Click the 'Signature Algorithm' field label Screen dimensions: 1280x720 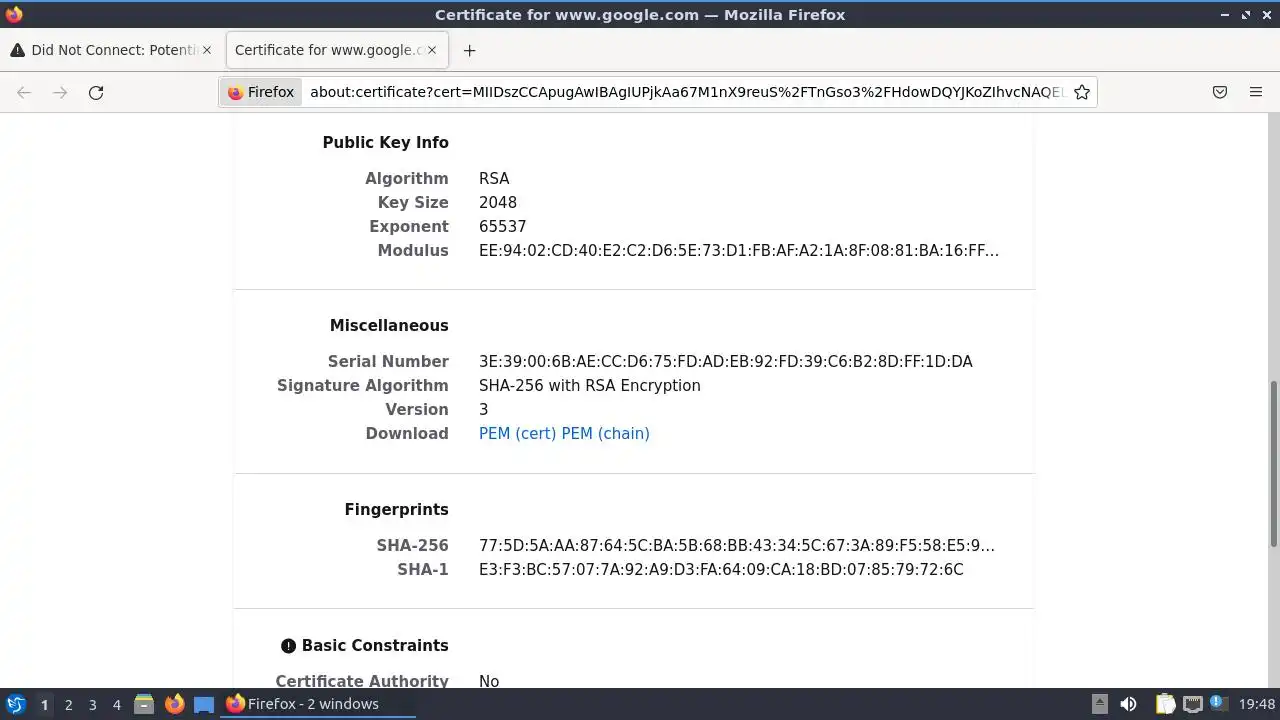click(x=363, y=386)
